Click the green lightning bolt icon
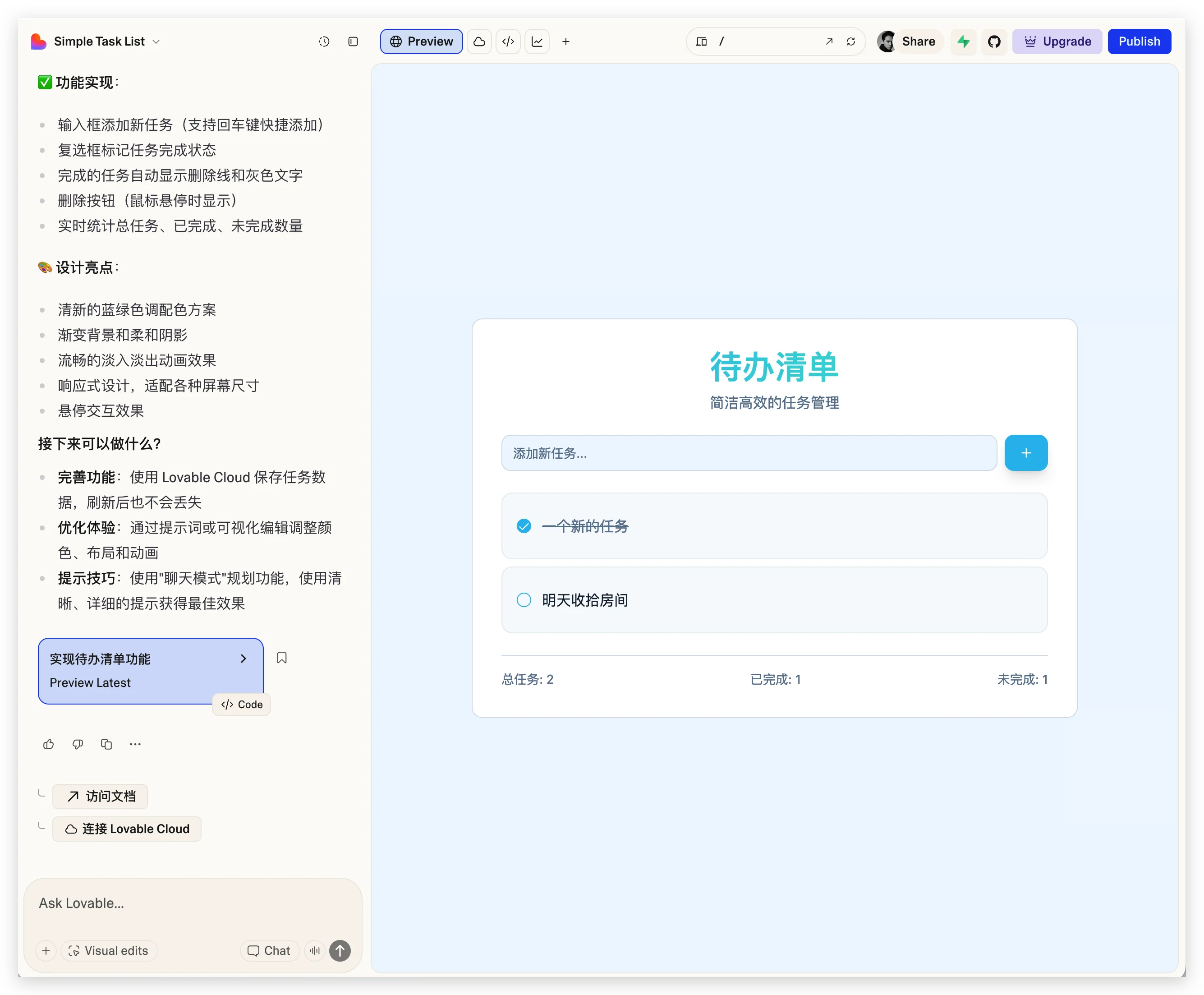 pyautogui.click(x=963, y=41)
